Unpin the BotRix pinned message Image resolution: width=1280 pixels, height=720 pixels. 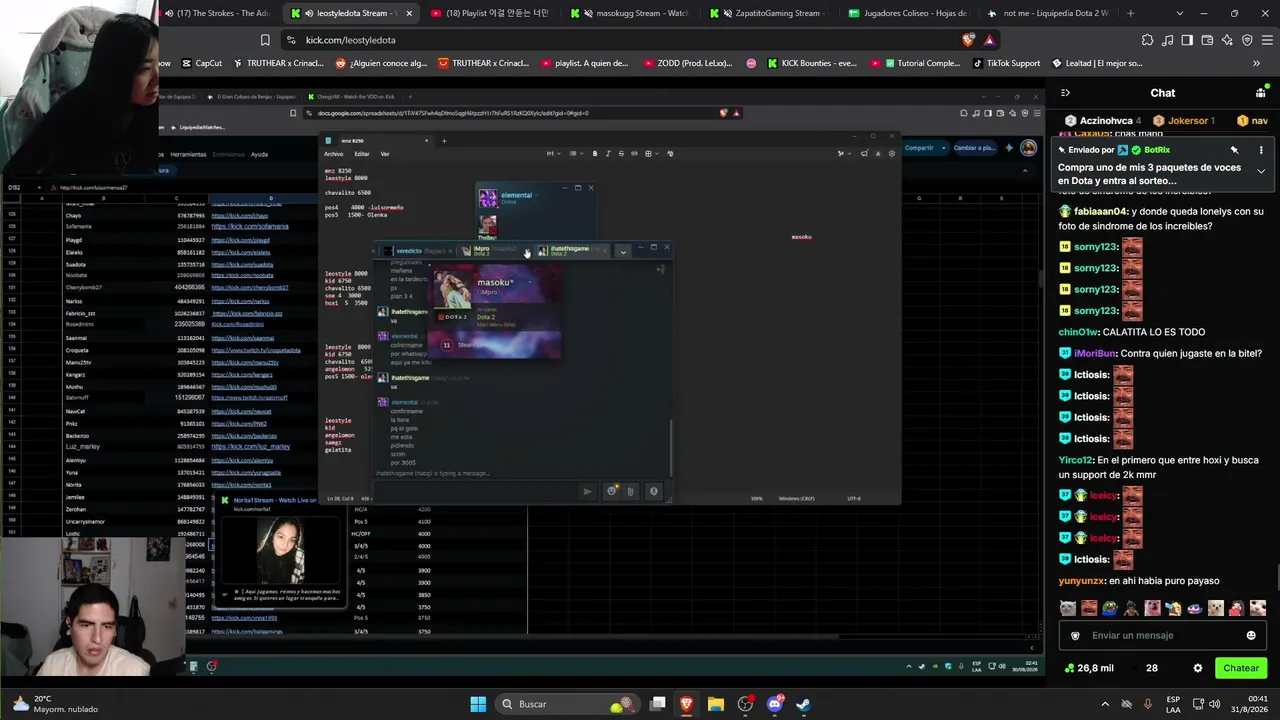pyautogui.click(x=1234, y=150)
